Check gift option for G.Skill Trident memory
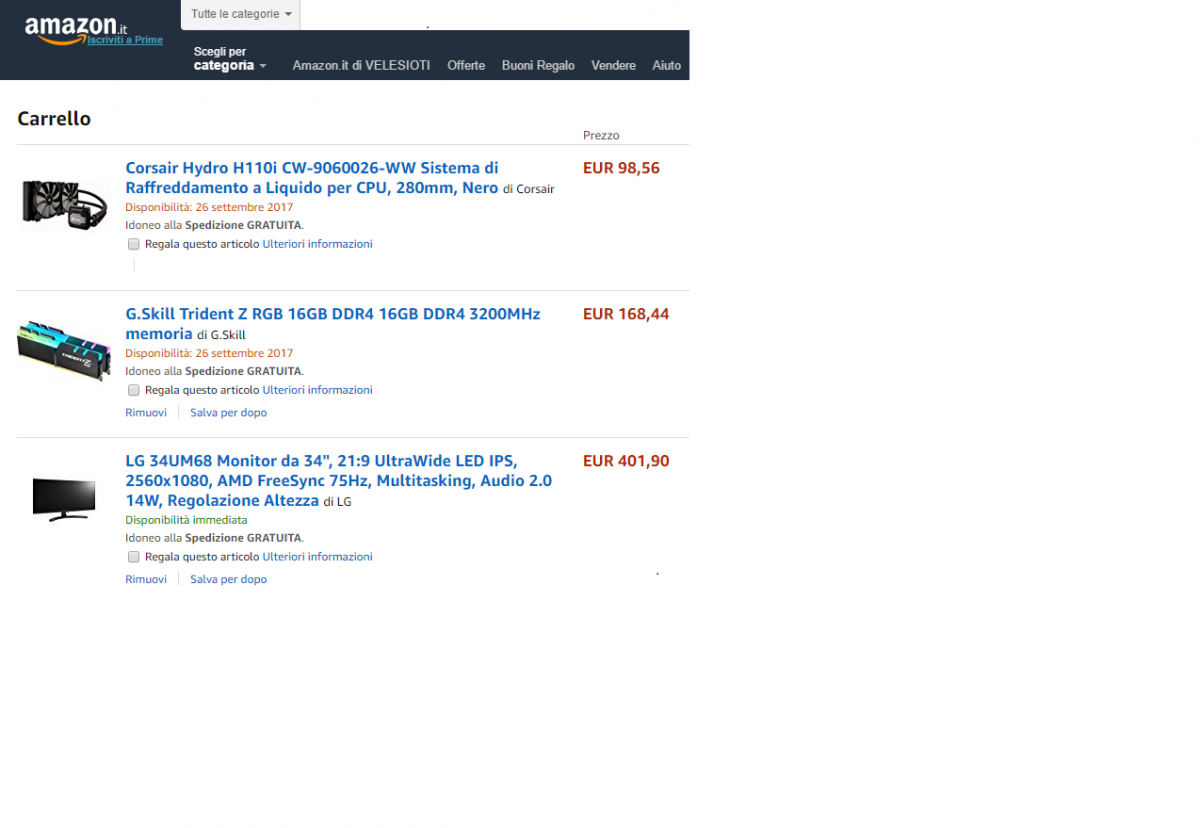This screenshot has width=1200, height=828. tap(134, 390)
